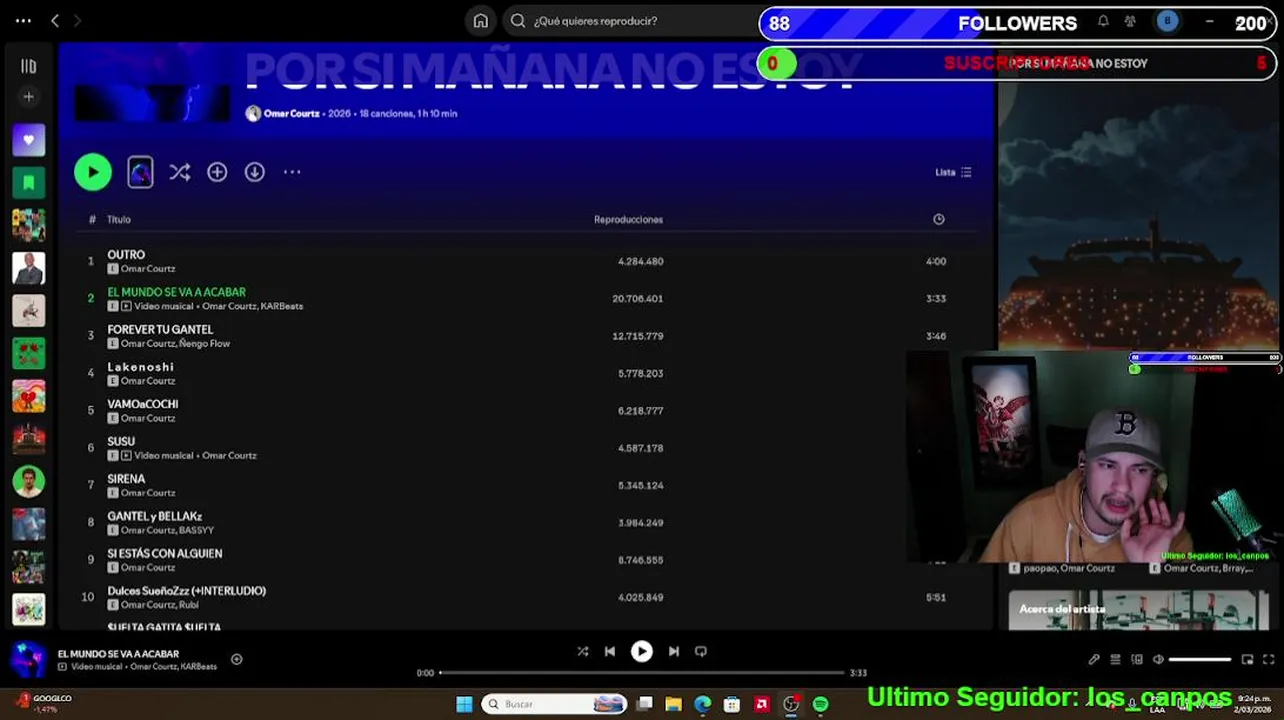Select track OUTRO

[x=126, y=255]
